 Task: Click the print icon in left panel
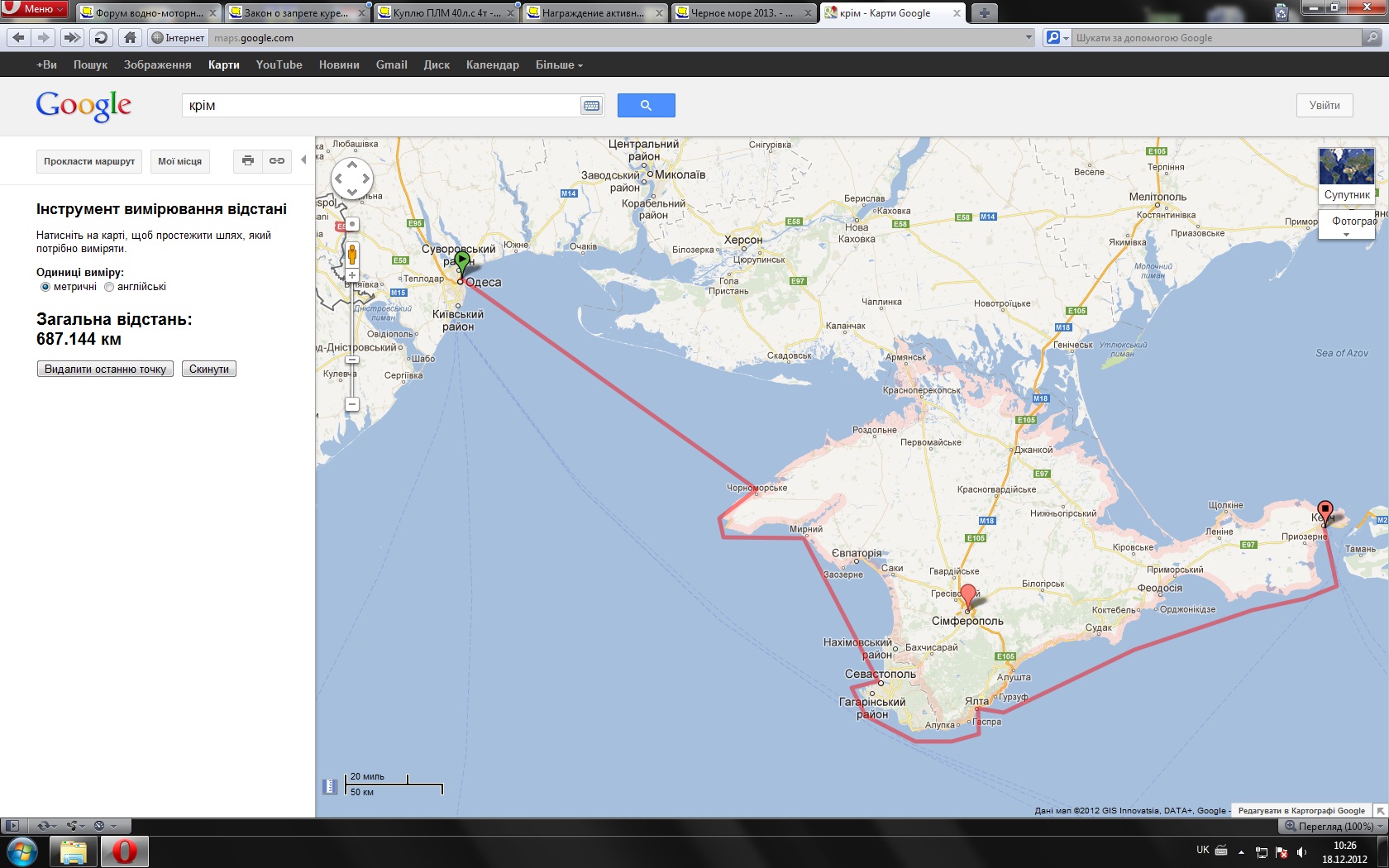coord(247,161)
